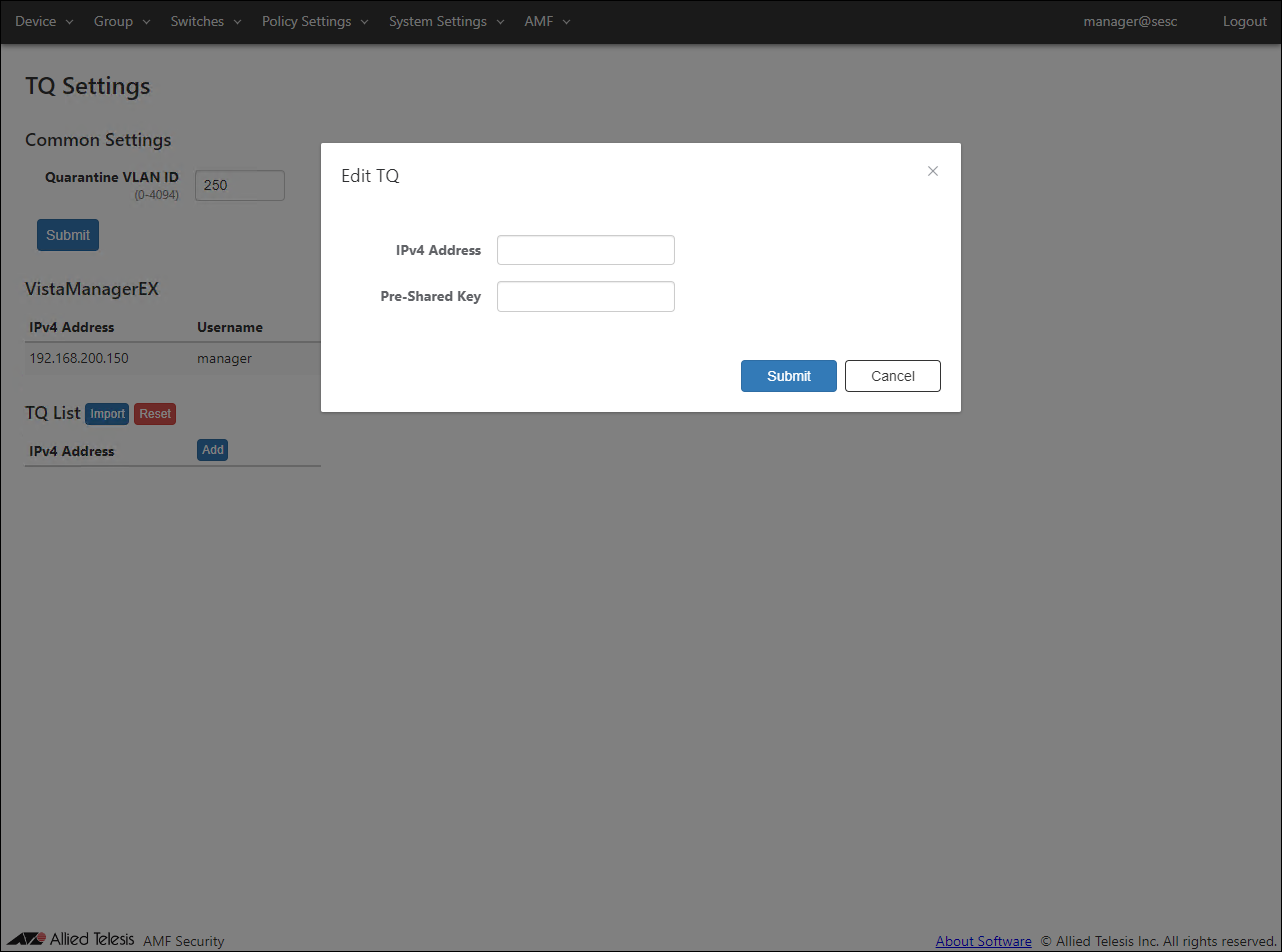The image size is (1282, 952).
Task: Open the Device dropdown menu
Action: (x=44, y=21)
